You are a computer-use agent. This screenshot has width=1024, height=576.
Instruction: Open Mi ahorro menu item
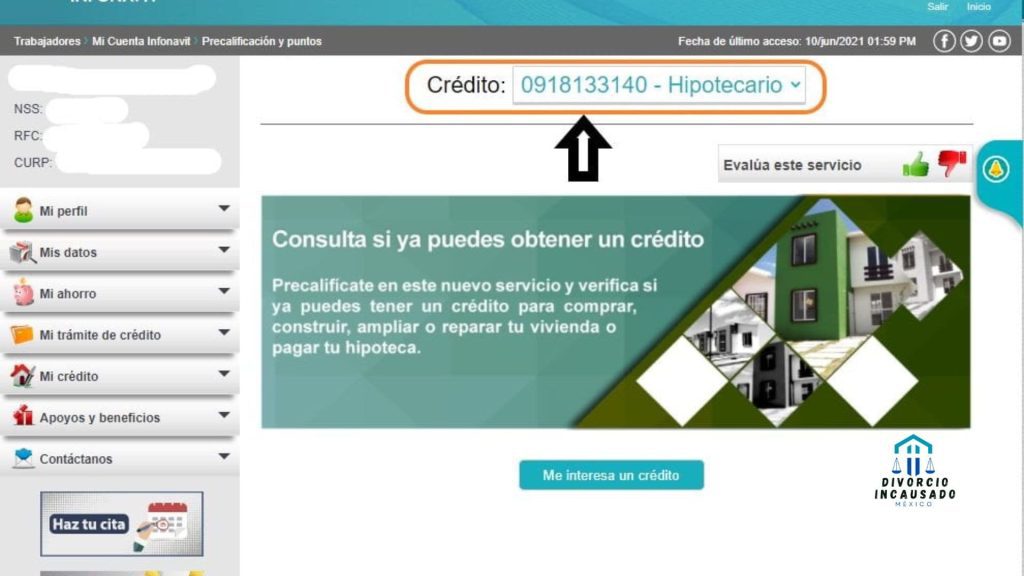click(x=120, y=293)
